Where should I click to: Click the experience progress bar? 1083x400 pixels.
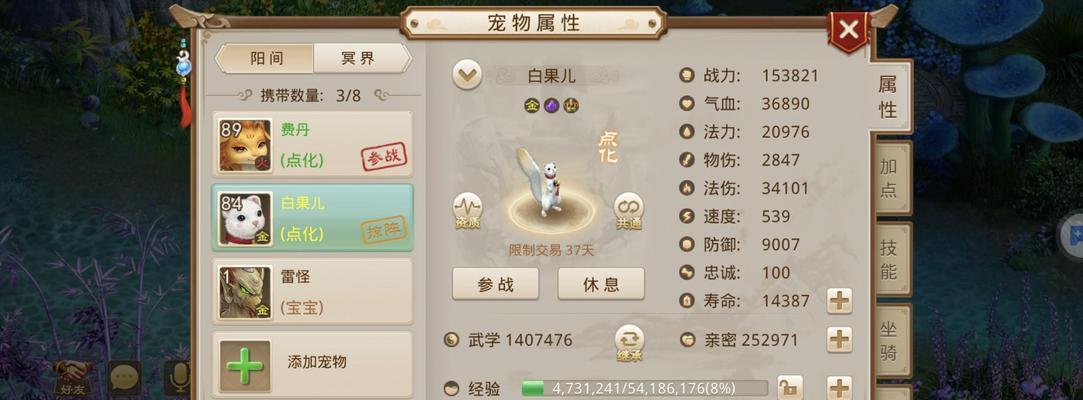644,388
